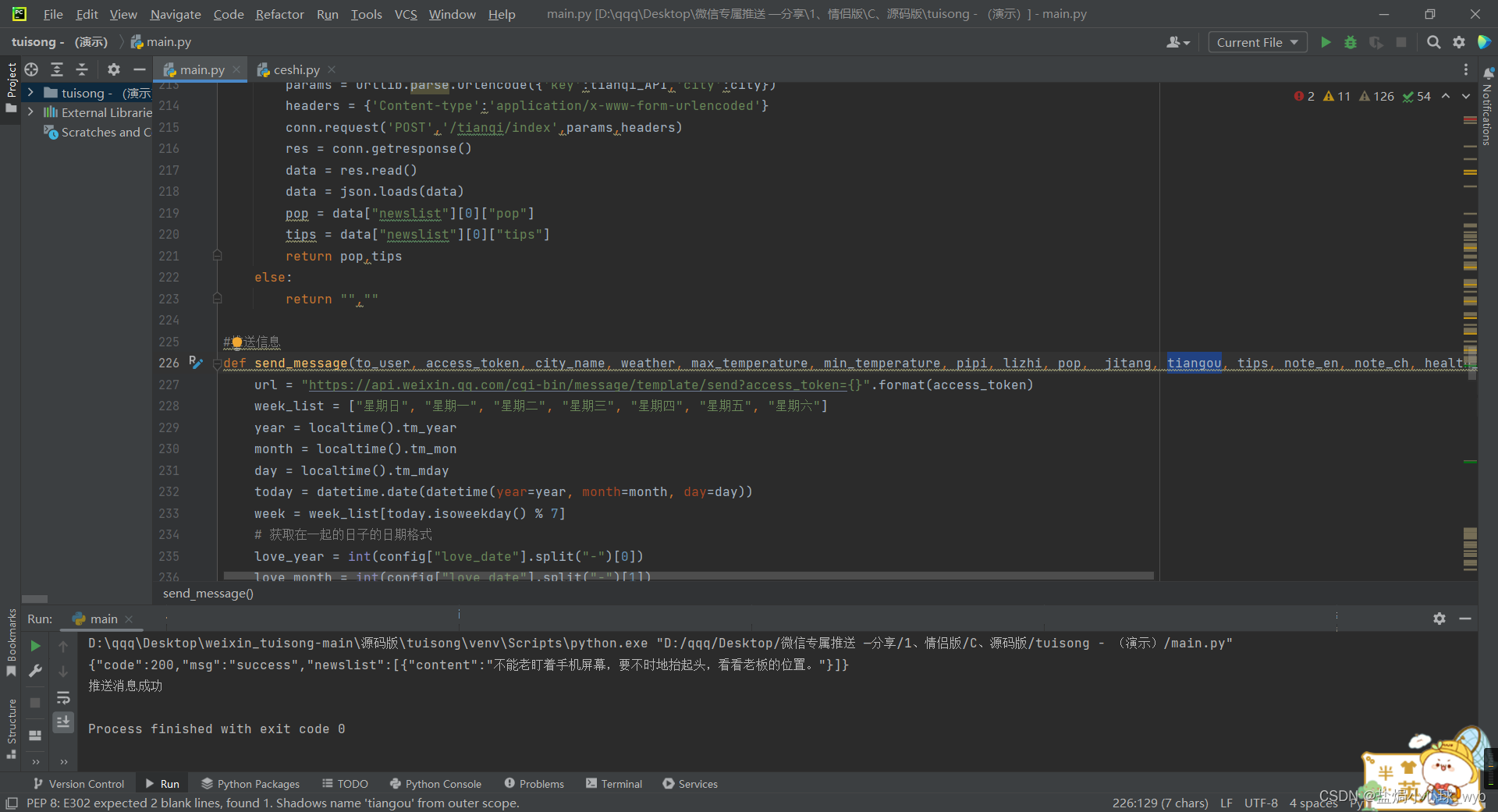Viewport: 1498px width, 812px height.
Task: Stop the process in Run panel
Action: pos(35,703)
